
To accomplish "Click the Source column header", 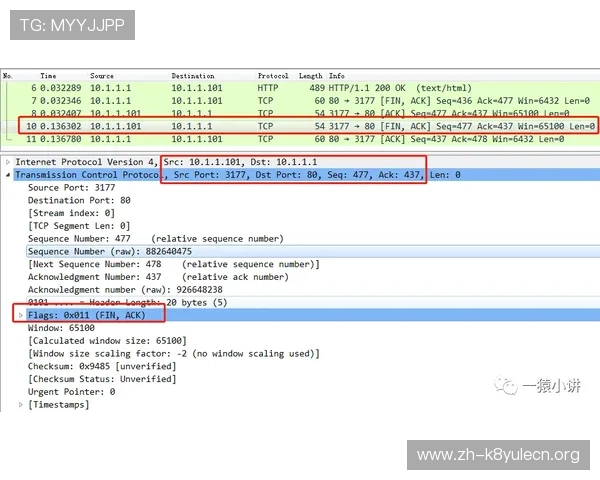I will pos(102,75).
